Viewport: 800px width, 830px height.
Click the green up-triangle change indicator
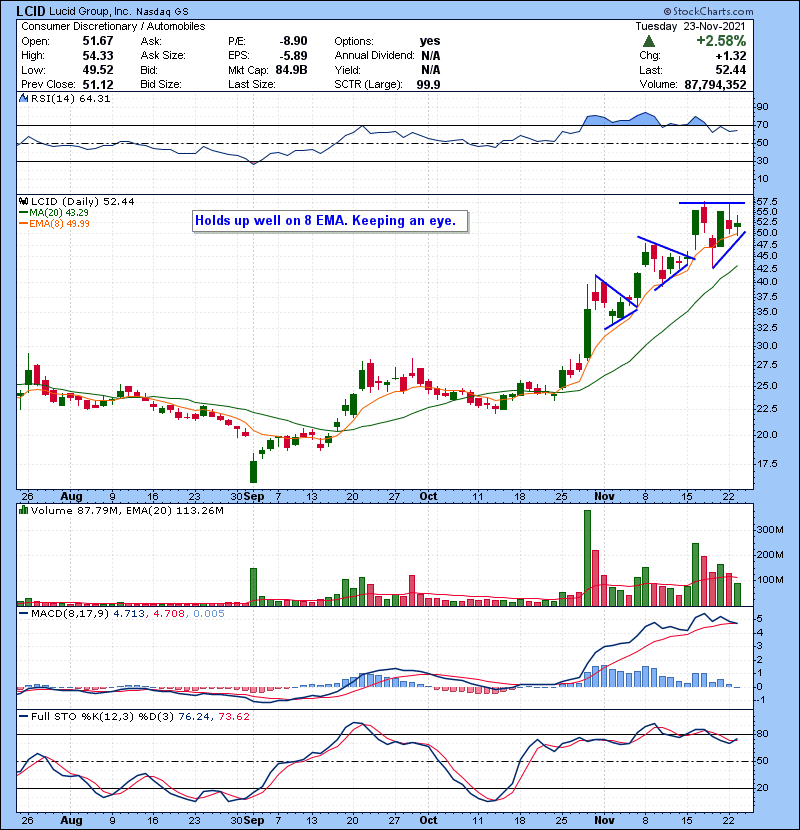649,41
